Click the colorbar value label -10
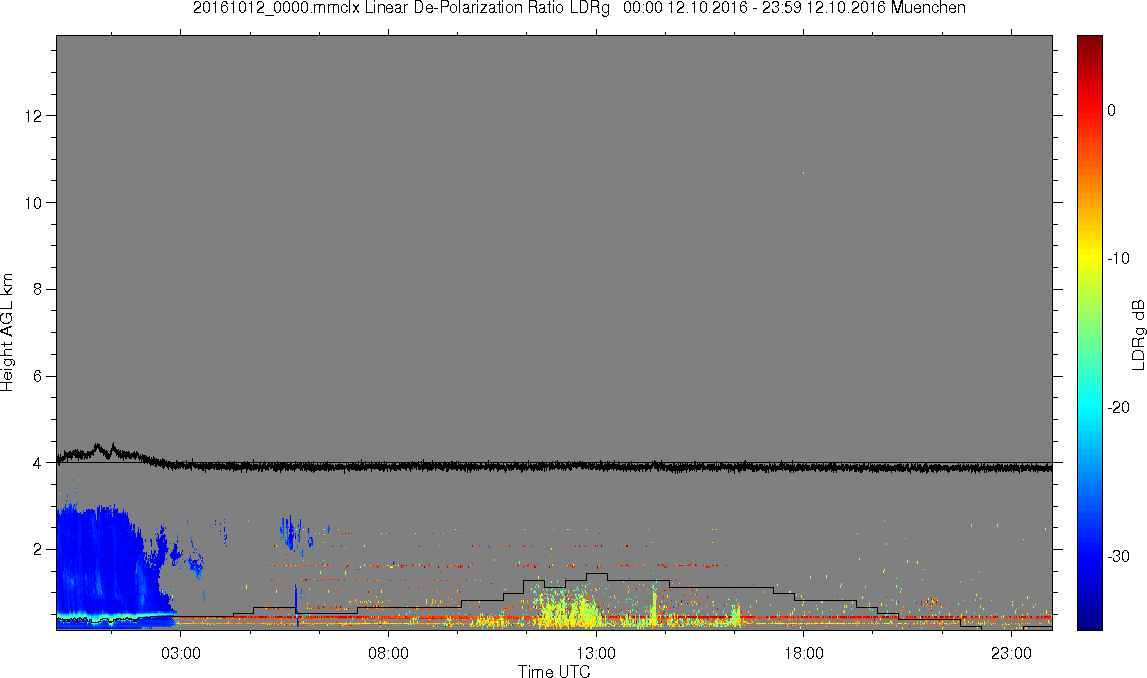Screen dimensions: 1147x678 coord(1118,258)
